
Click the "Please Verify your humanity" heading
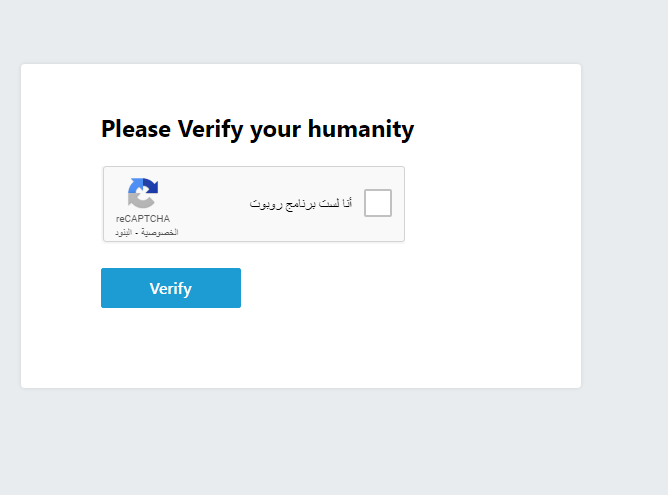click(x=257, y=130)
